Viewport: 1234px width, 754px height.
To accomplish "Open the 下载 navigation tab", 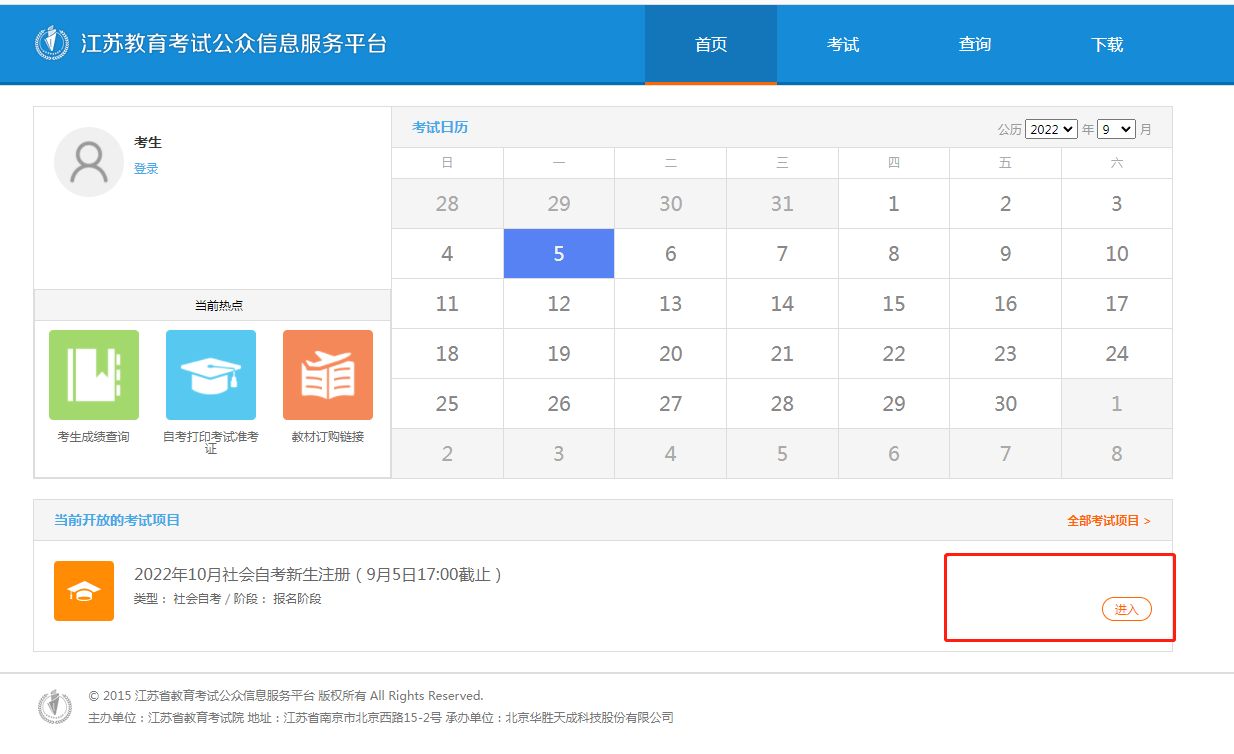I will point(1107,44).
